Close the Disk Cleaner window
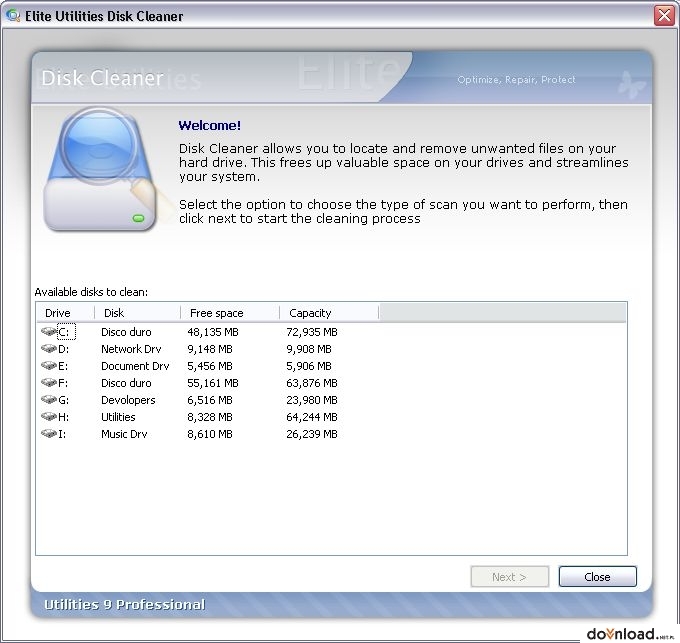This screenshot has width=680, height=643. tap(664, 16)
